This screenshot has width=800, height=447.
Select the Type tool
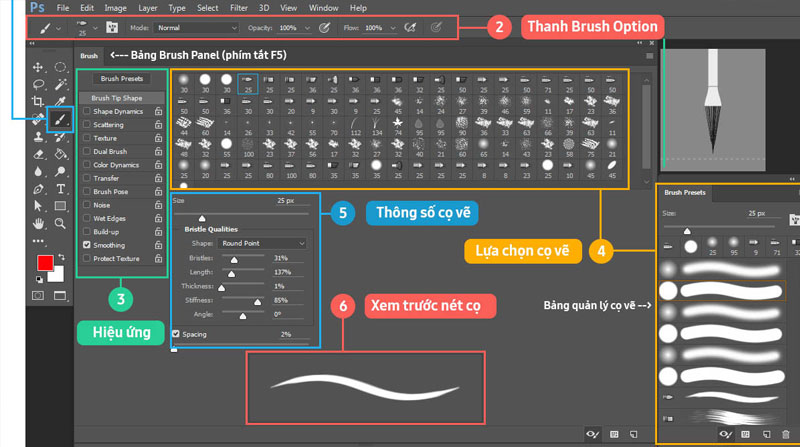tap(60, 189)
